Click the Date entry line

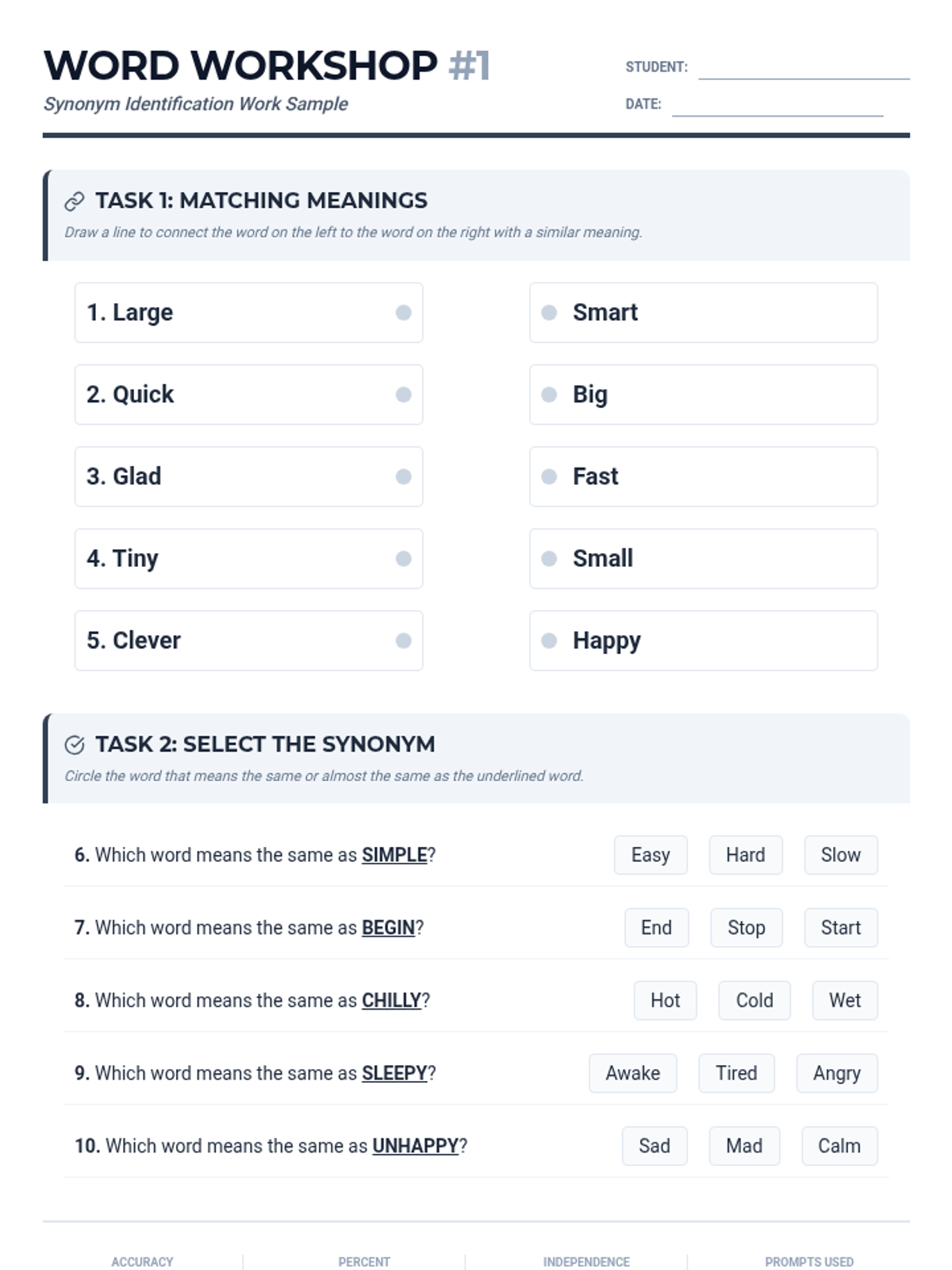(777, 106)
